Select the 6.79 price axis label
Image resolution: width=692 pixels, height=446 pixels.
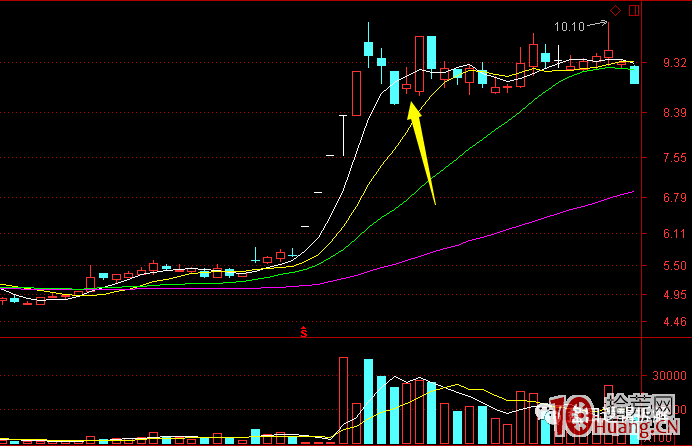tap(675, 197)
